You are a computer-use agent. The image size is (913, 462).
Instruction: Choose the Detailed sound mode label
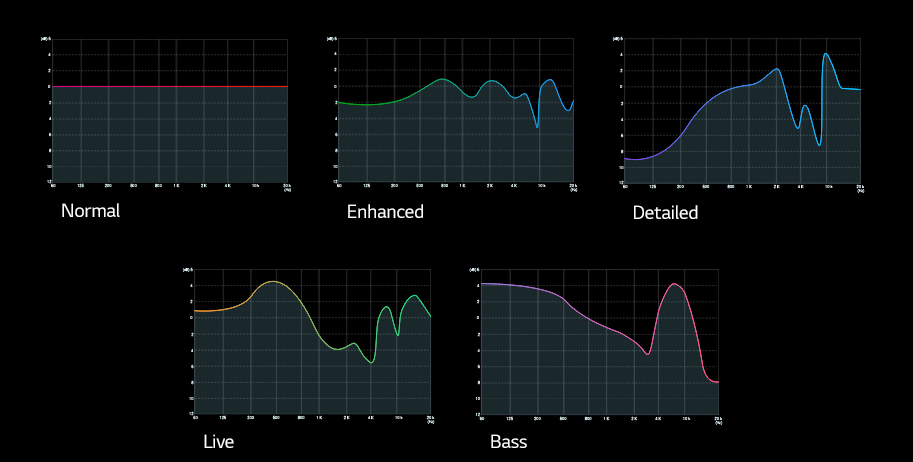pyautogui.click(x=665, y=213)
